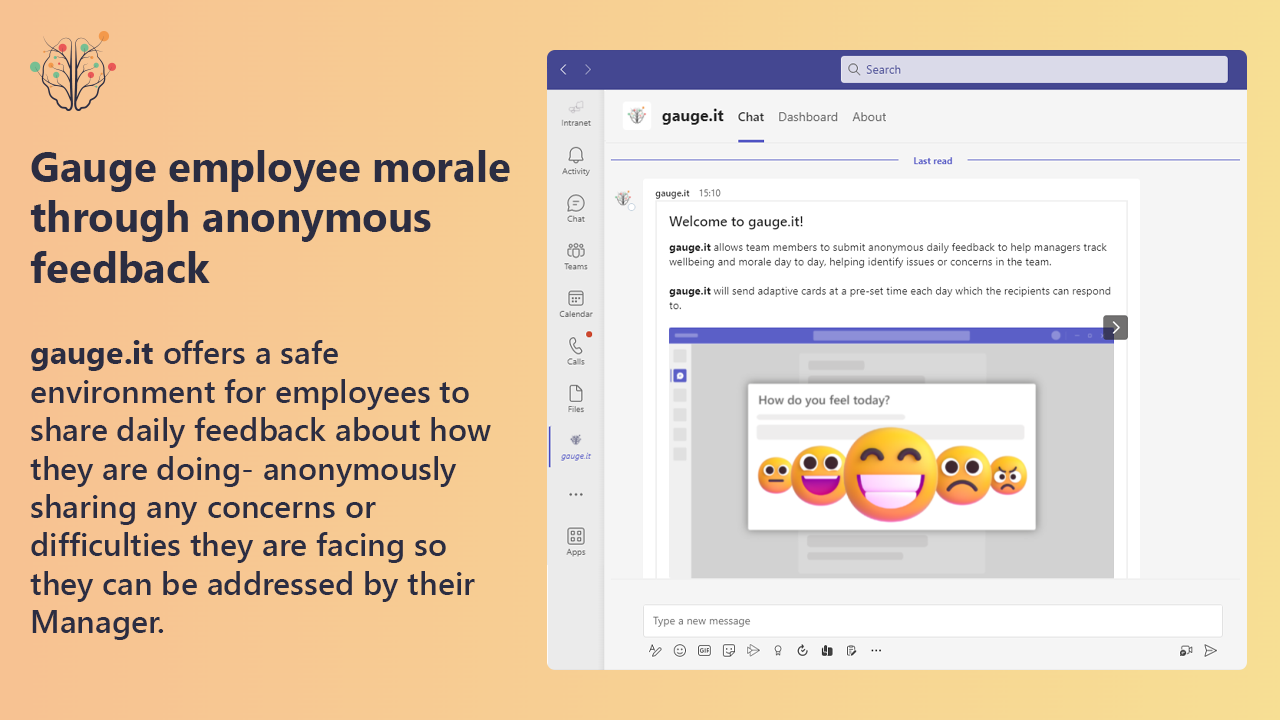The image size is (1280, 720).
Task: Open Intranet in the sidebar
Action: click(576, 113)
